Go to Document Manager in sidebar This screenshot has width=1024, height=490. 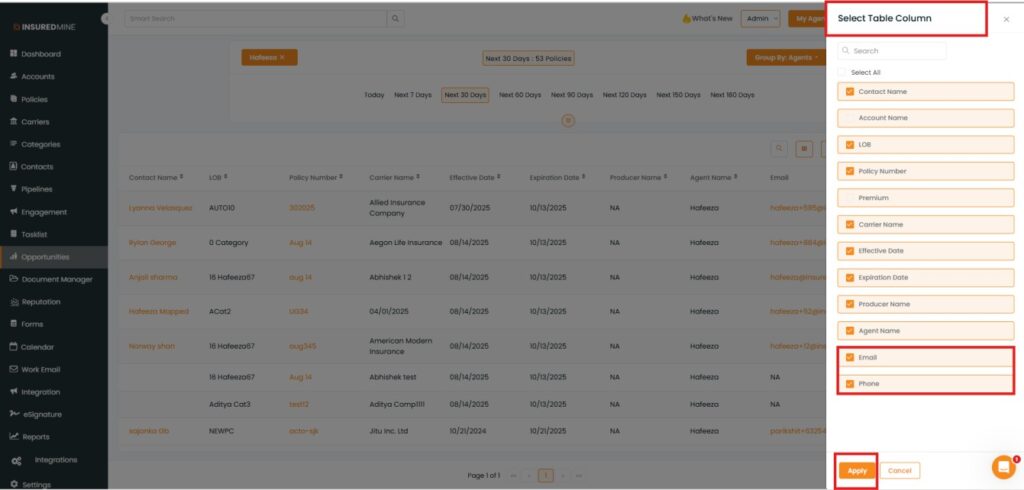click(56, 279)
